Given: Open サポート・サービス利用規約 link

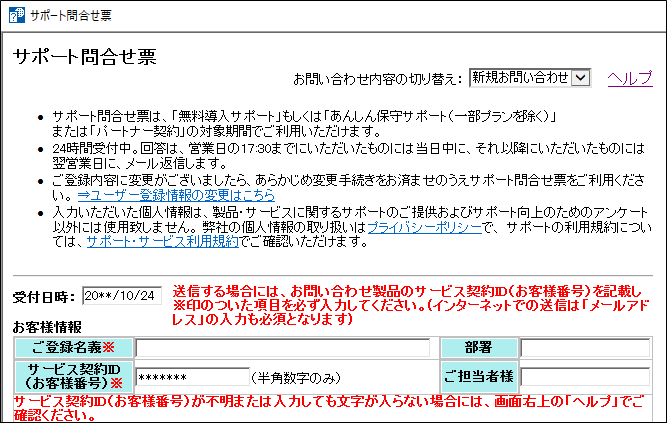Looking at the screenshot, I should point(162,242).
